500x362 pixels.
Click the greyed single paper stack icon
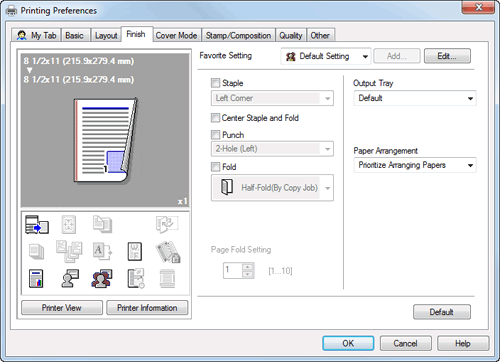[36, 251]
